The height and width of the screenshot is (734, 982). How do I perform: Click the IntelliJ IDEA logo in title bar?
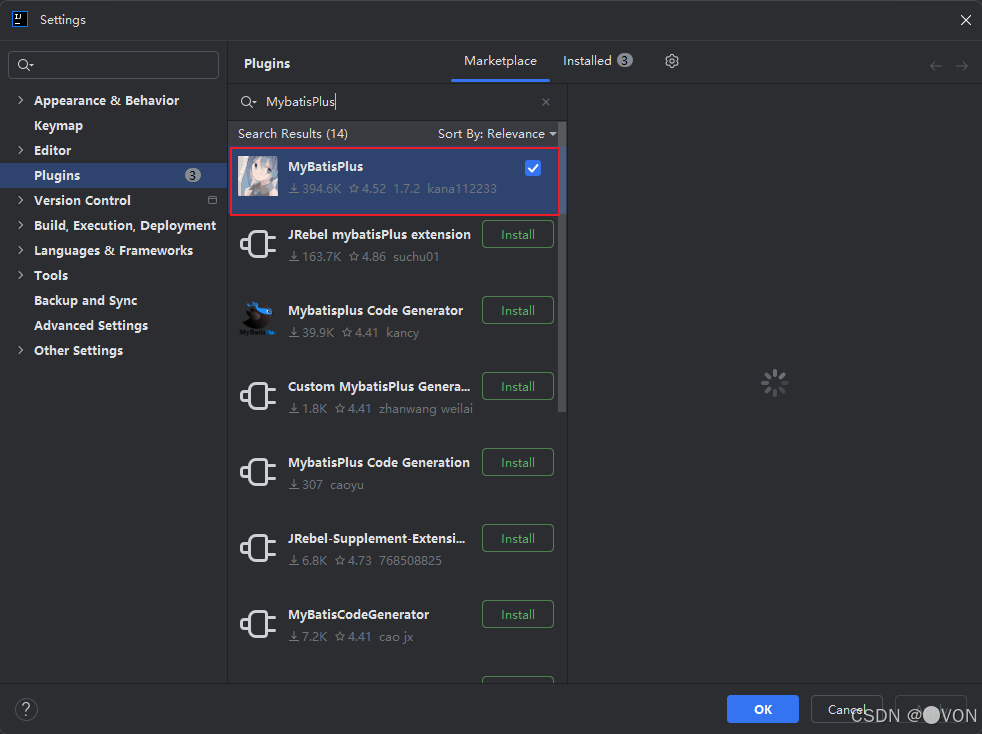tap(20, 19)
